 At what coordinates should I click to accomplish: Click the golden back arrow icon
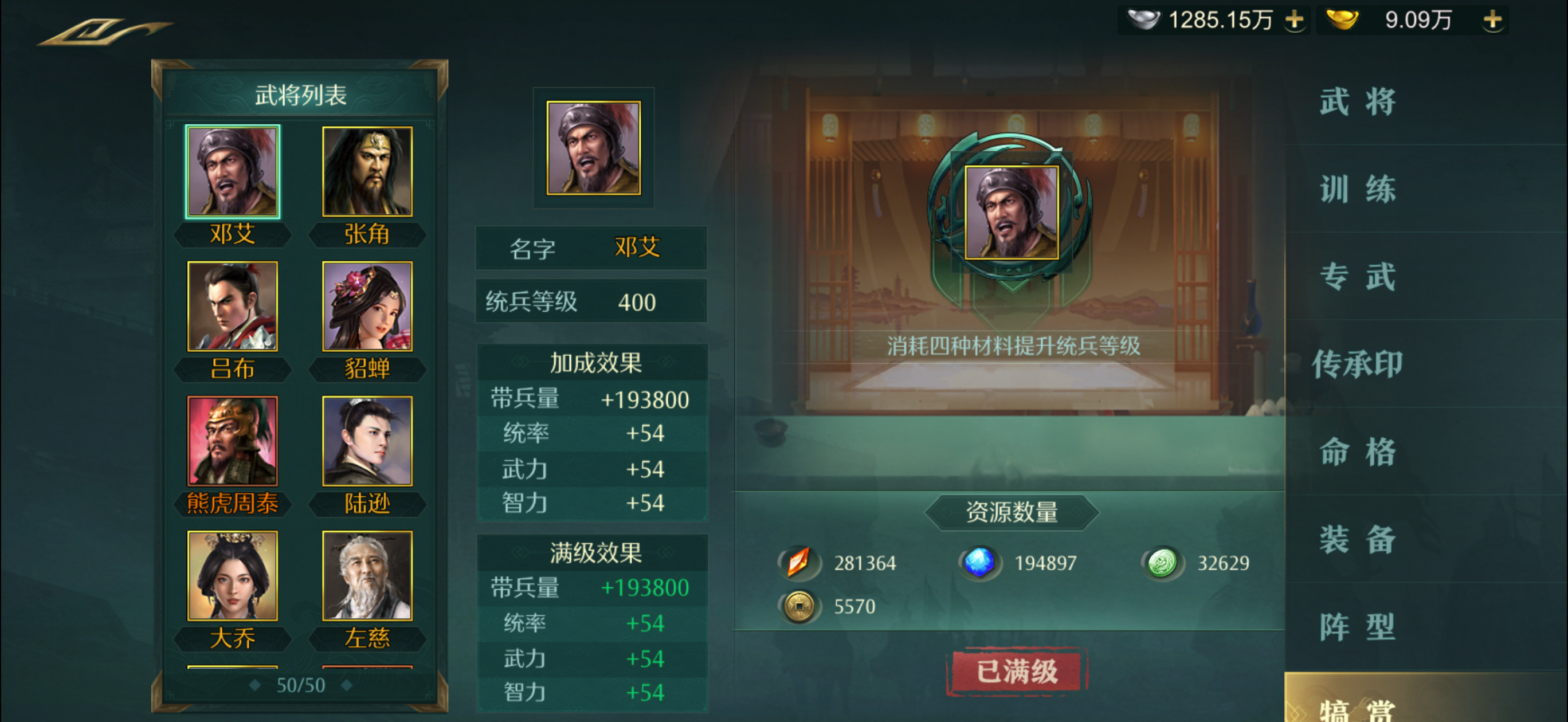coord(105,32)
